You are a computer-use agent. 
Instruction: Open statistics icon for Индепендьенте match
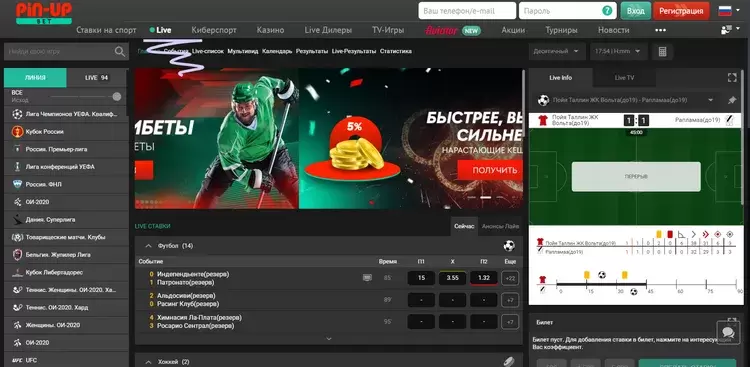pos(367,278)
